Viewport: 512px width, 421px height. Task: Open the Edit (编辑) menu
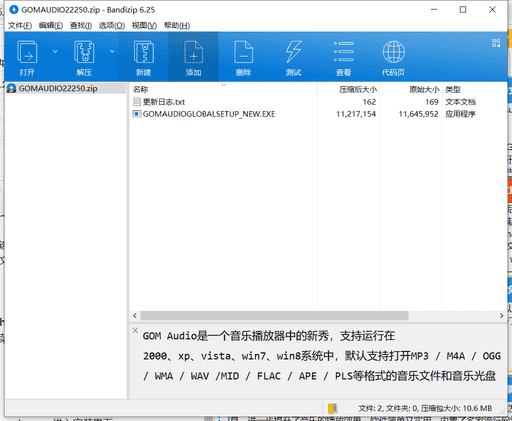(51, 25)
